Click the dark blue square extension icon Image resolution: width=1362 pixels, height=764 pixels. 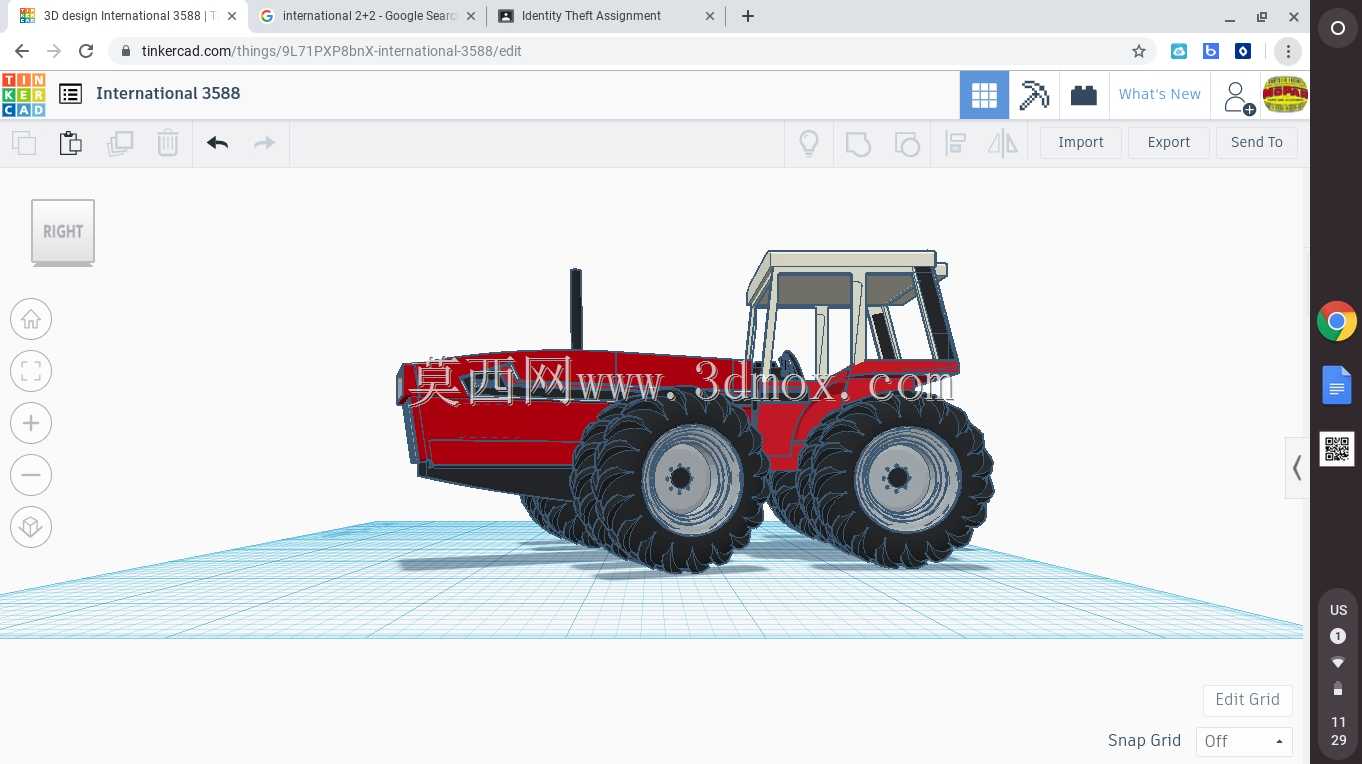point(1243,51)
